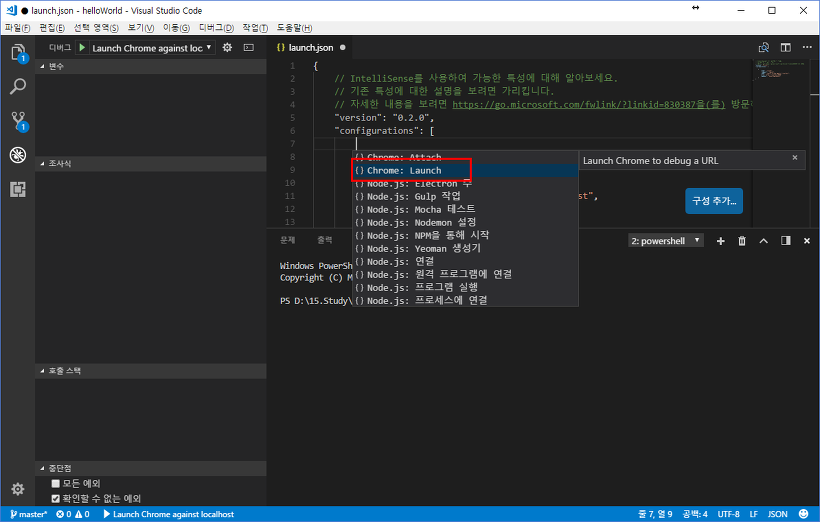Open the Search view

click(x=18, y=86)
